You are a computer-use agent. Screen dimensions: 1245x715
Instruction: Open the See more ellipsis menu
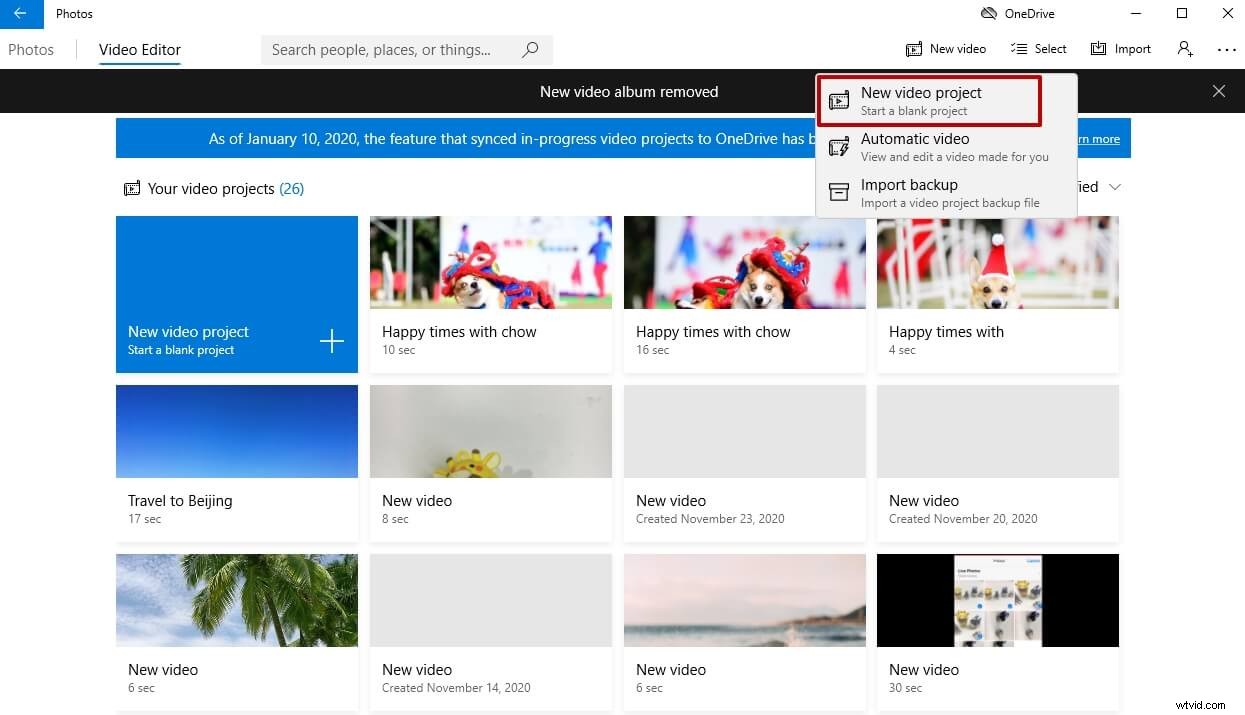pyautogui.click(x=1226, y=48)
